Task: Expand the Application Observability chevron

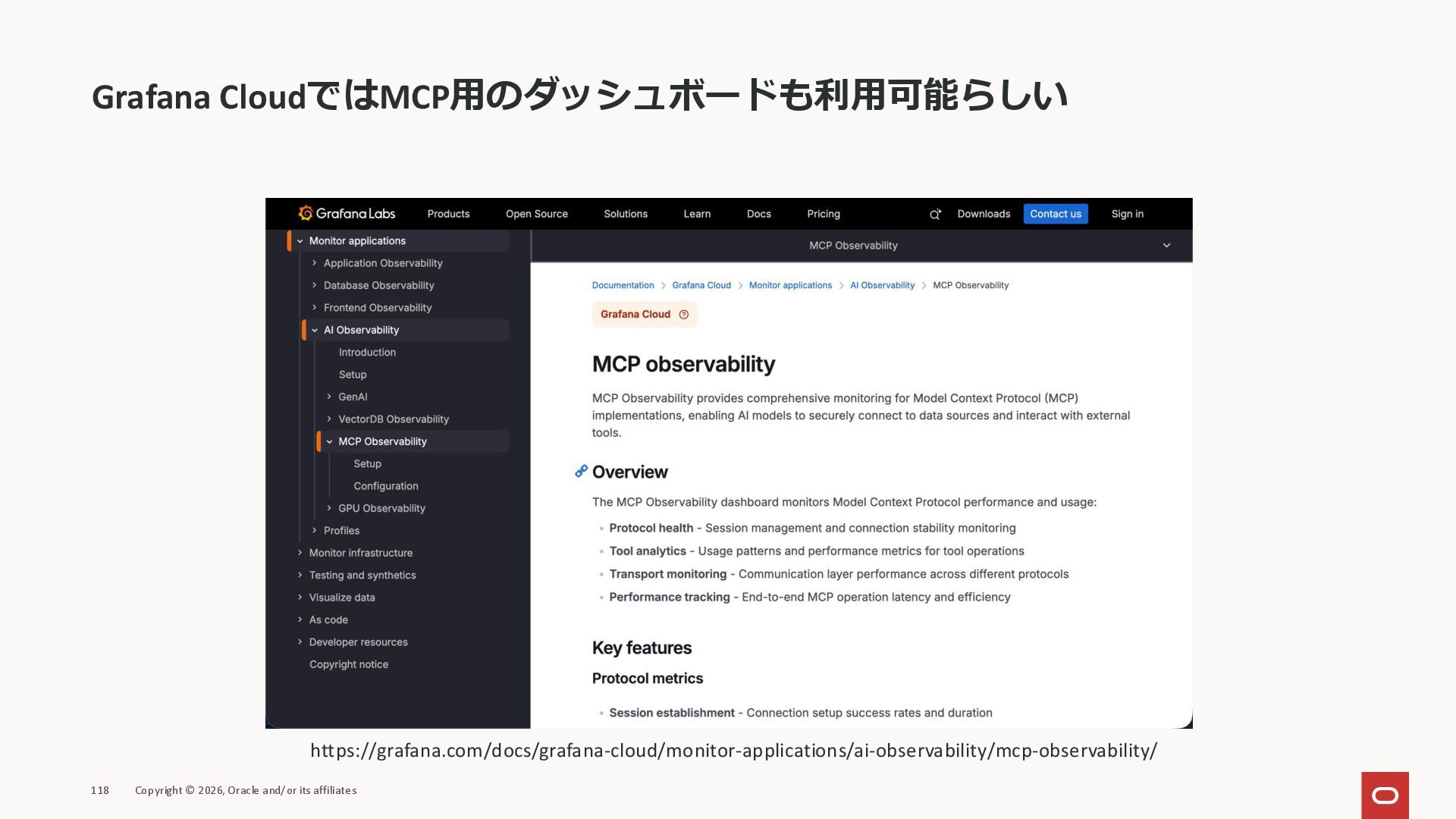Action: [315, 263]
